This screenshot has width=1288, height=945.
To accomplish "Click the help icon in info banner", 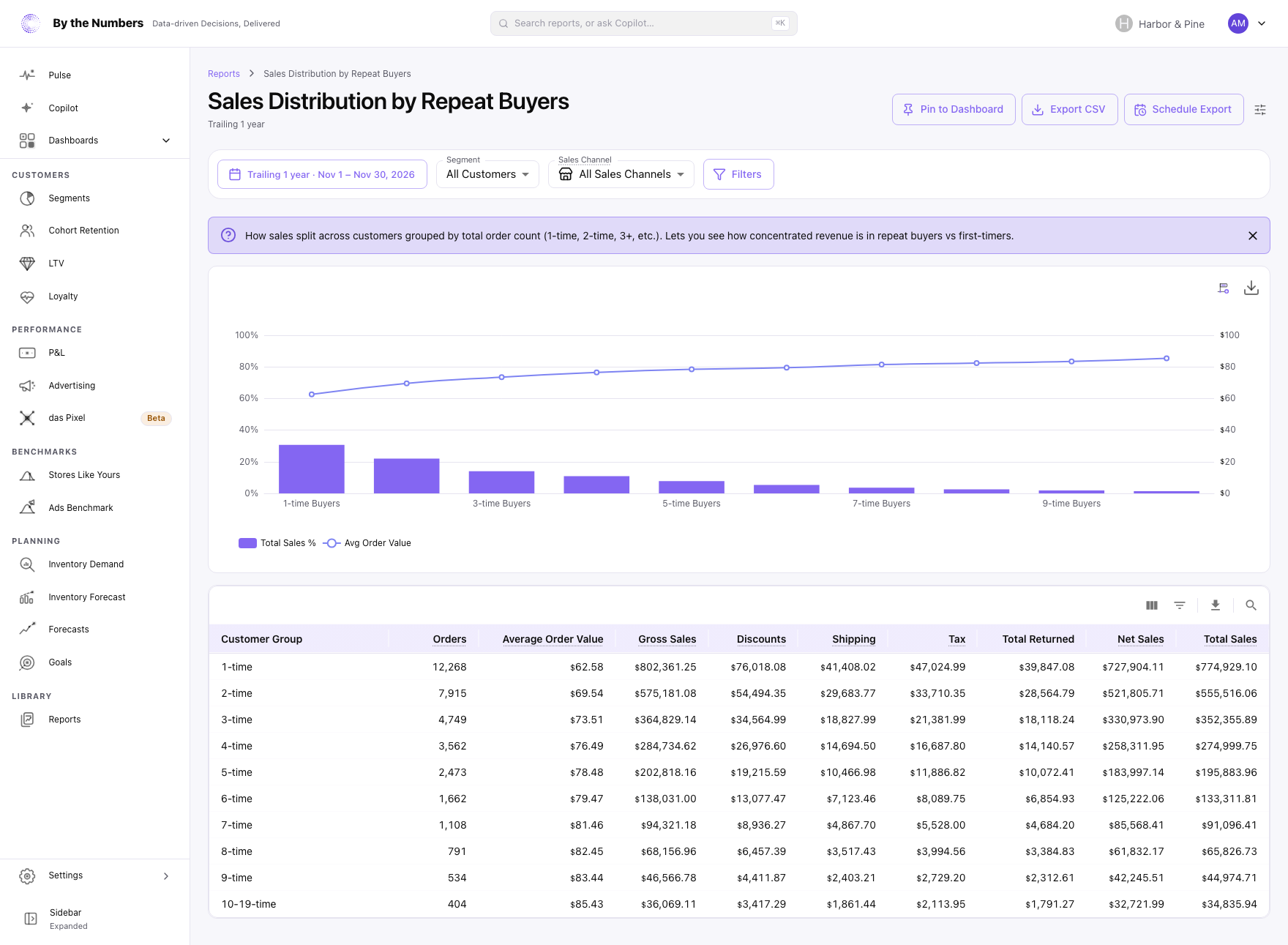I will click(228, 236).
